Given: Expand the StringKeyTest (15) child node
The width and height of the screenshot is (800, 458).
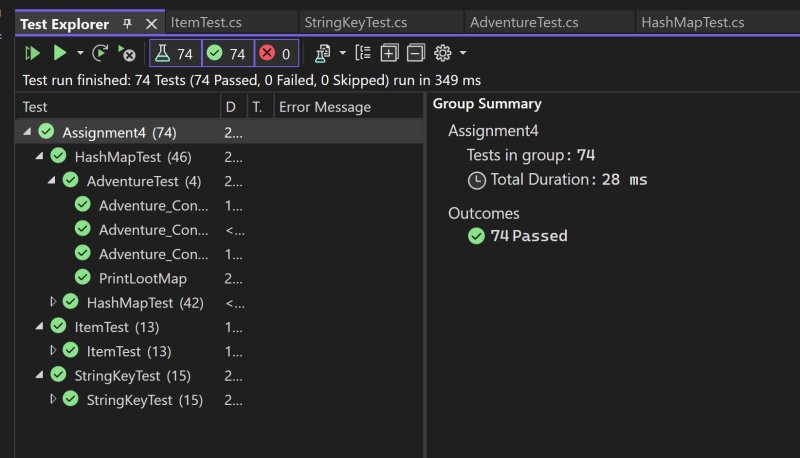Looking at the screenshot, I should click(53, 399).
